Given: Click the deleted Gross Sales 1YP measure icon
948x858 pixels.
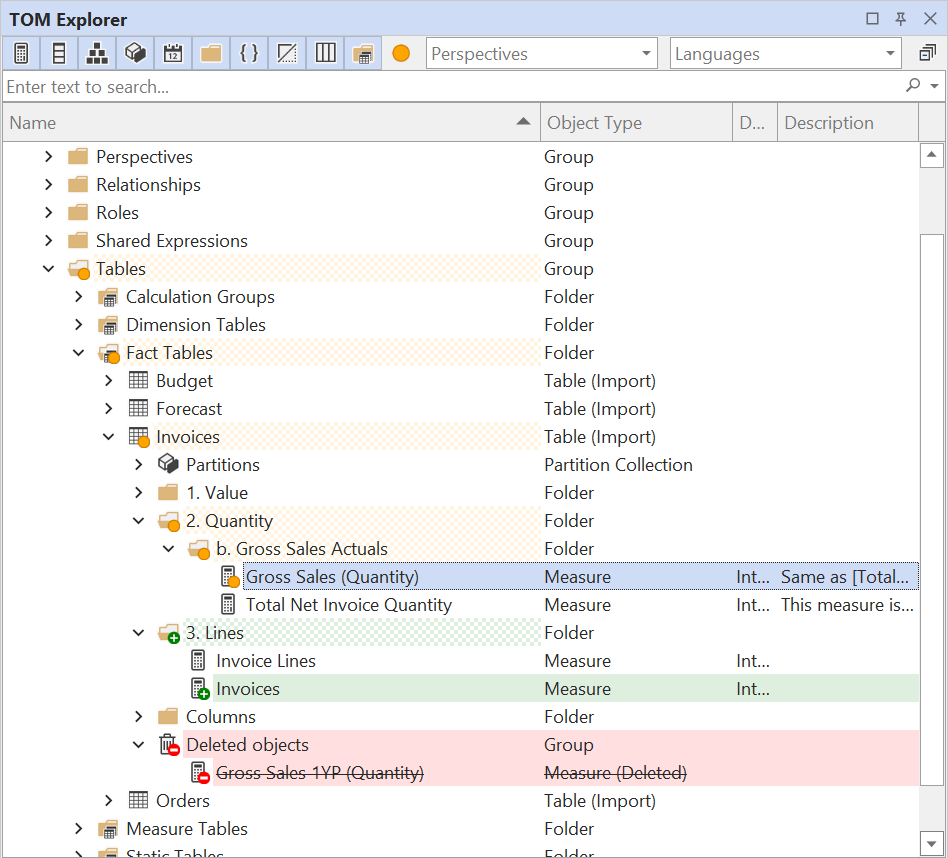Looking at the screenshot, I should click(x=200, y=773).
